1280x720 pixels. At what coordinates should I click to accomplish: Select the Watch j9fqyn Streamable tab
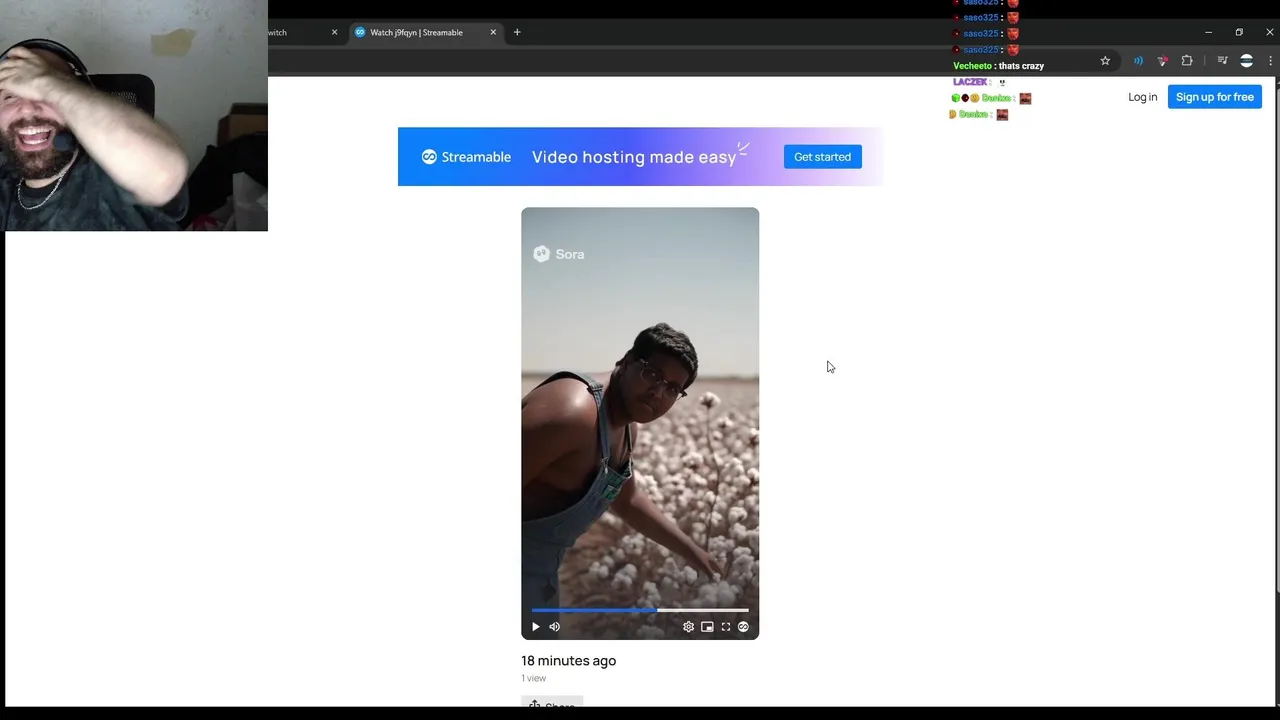coord(425,32)
